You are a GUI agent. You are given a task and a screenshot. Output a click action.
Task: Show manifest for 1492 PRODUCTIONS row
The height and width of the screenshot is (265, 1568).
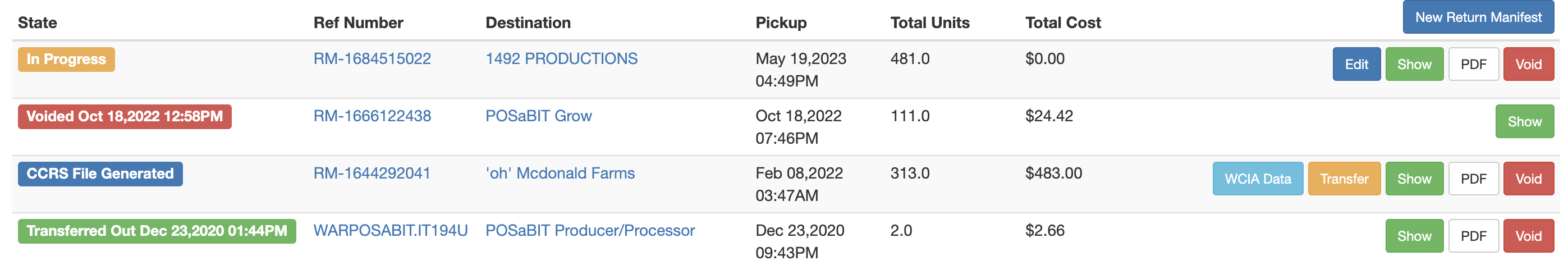pos(1414,65)
